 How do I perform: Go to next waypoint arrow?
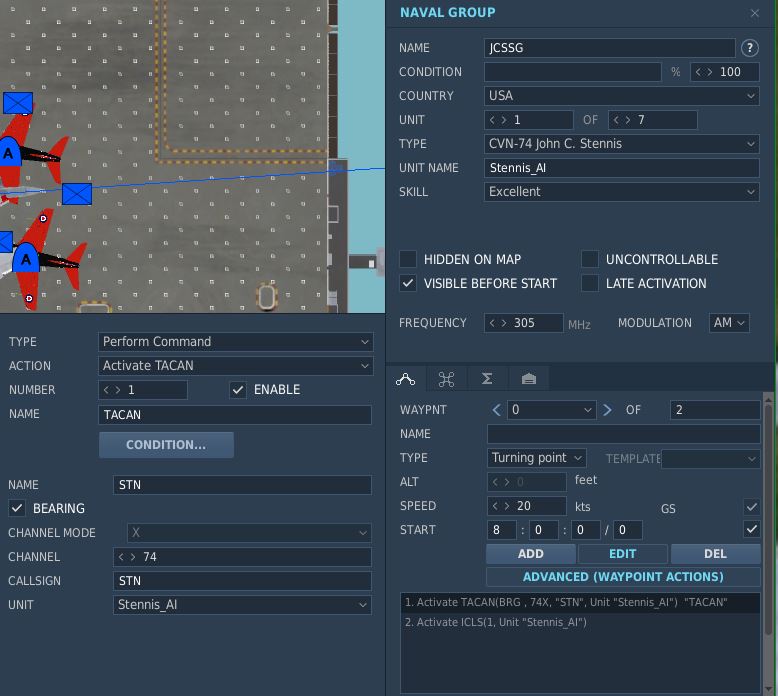607,410
